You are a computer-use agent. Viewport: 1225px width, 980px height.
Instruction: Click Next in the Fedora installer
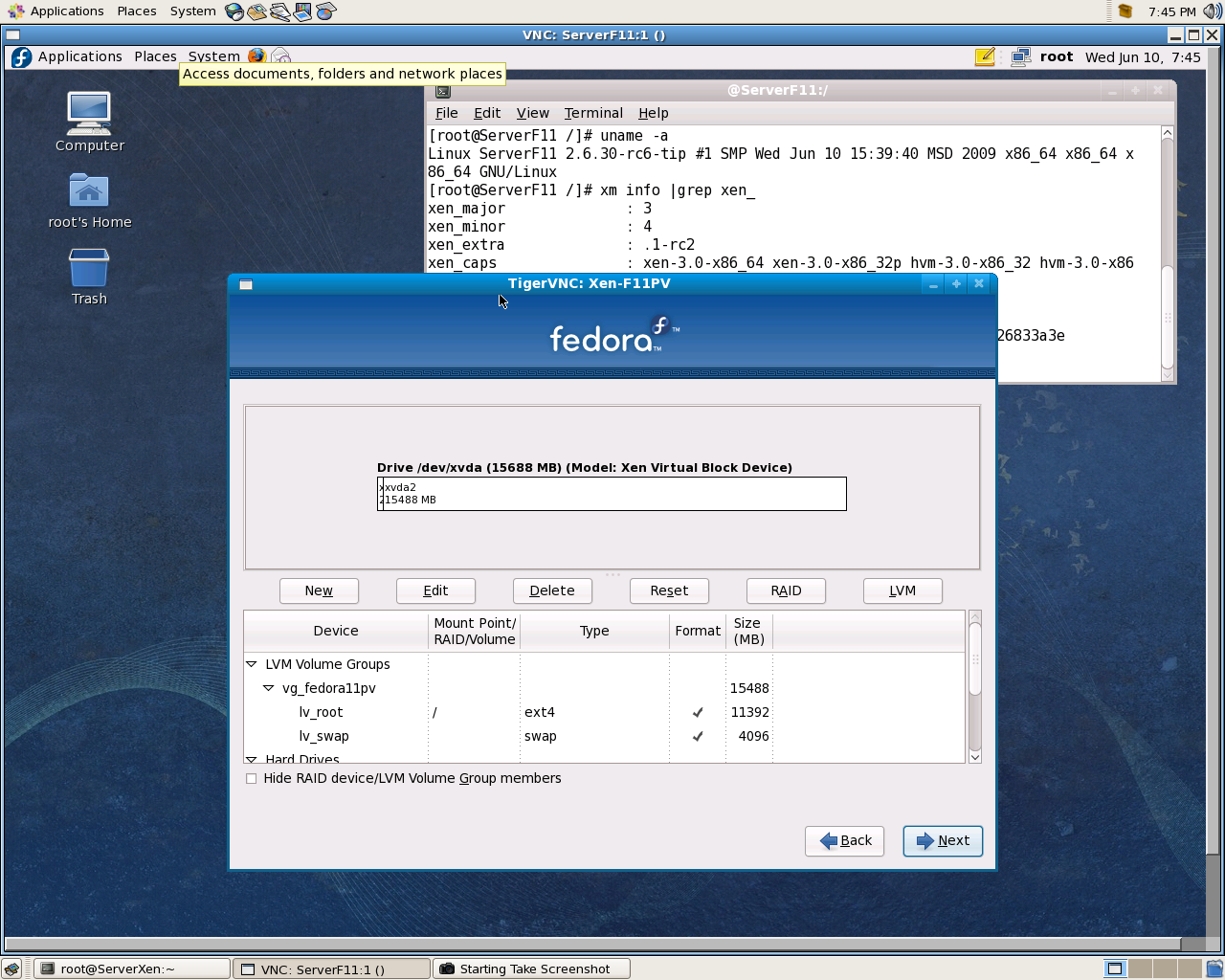943,841
